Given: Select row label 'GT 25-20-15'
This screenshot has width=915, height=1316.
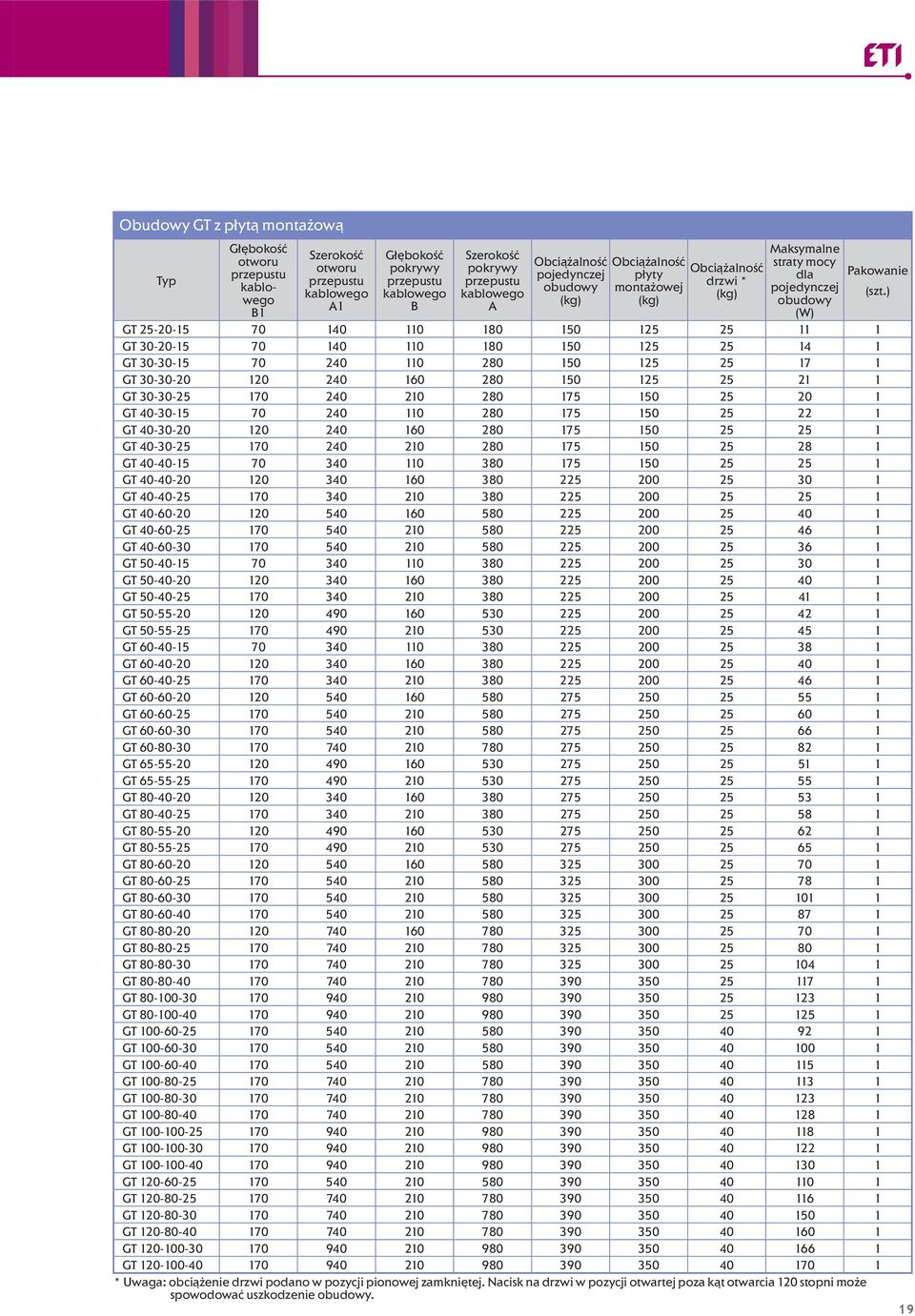Looking at the screenshot, I should 155,330.
